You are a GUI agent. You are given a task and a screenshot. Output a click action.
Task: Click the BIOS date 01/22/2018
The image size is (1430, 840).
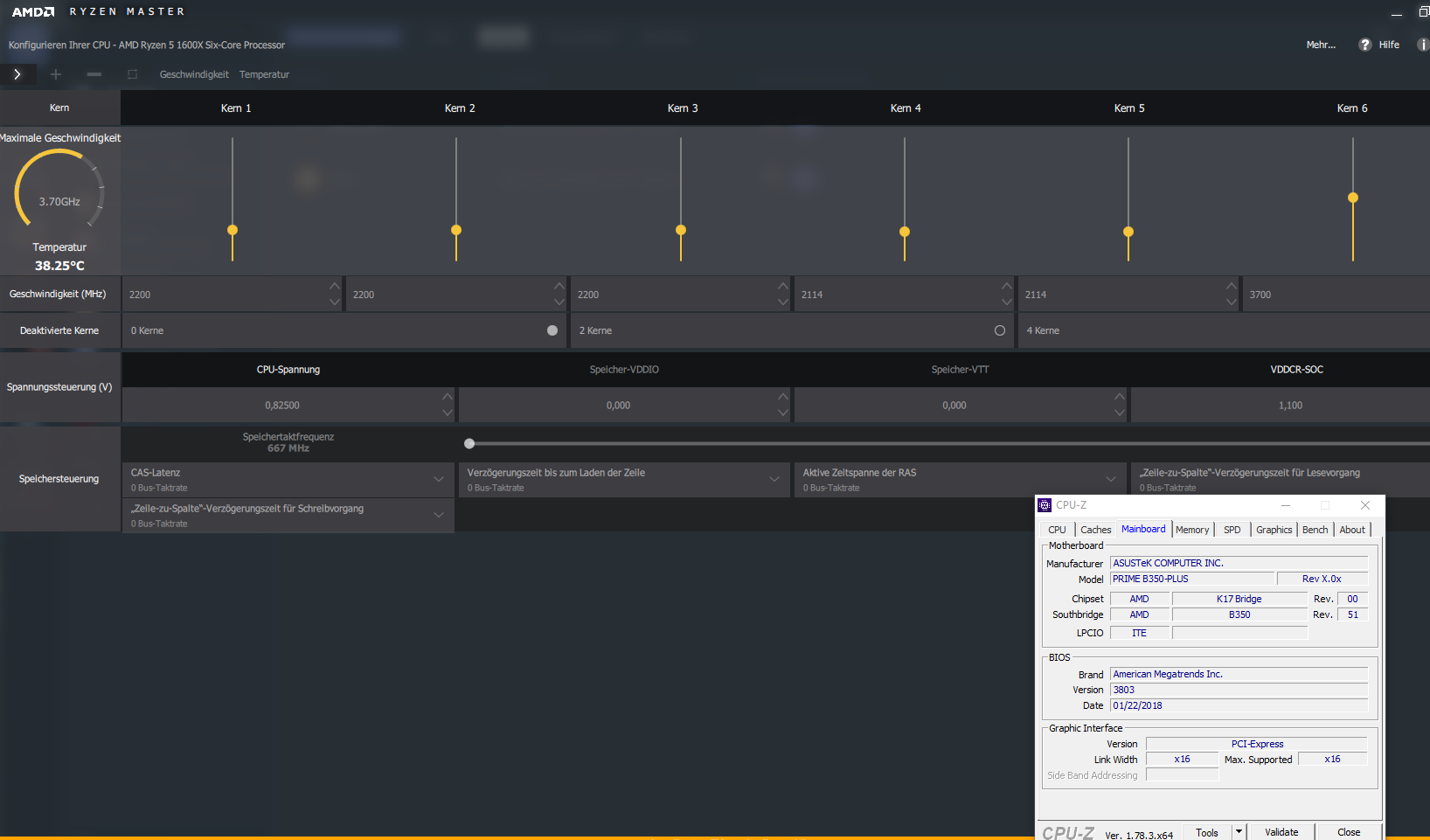point(1239,705)
